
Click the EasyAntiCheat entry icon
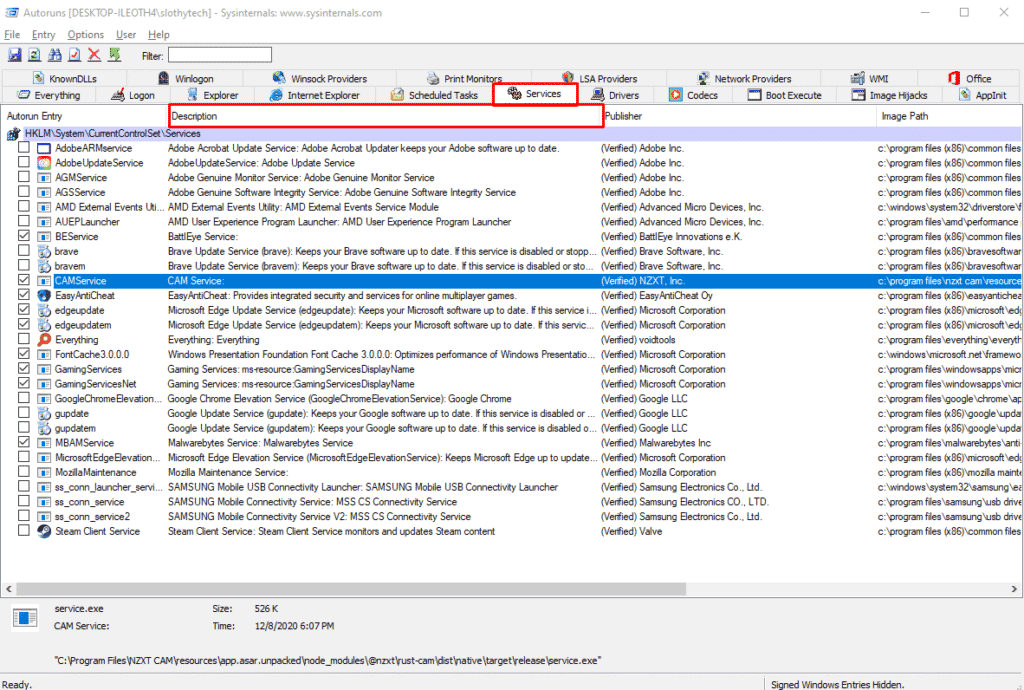click(x=44, y=296)
